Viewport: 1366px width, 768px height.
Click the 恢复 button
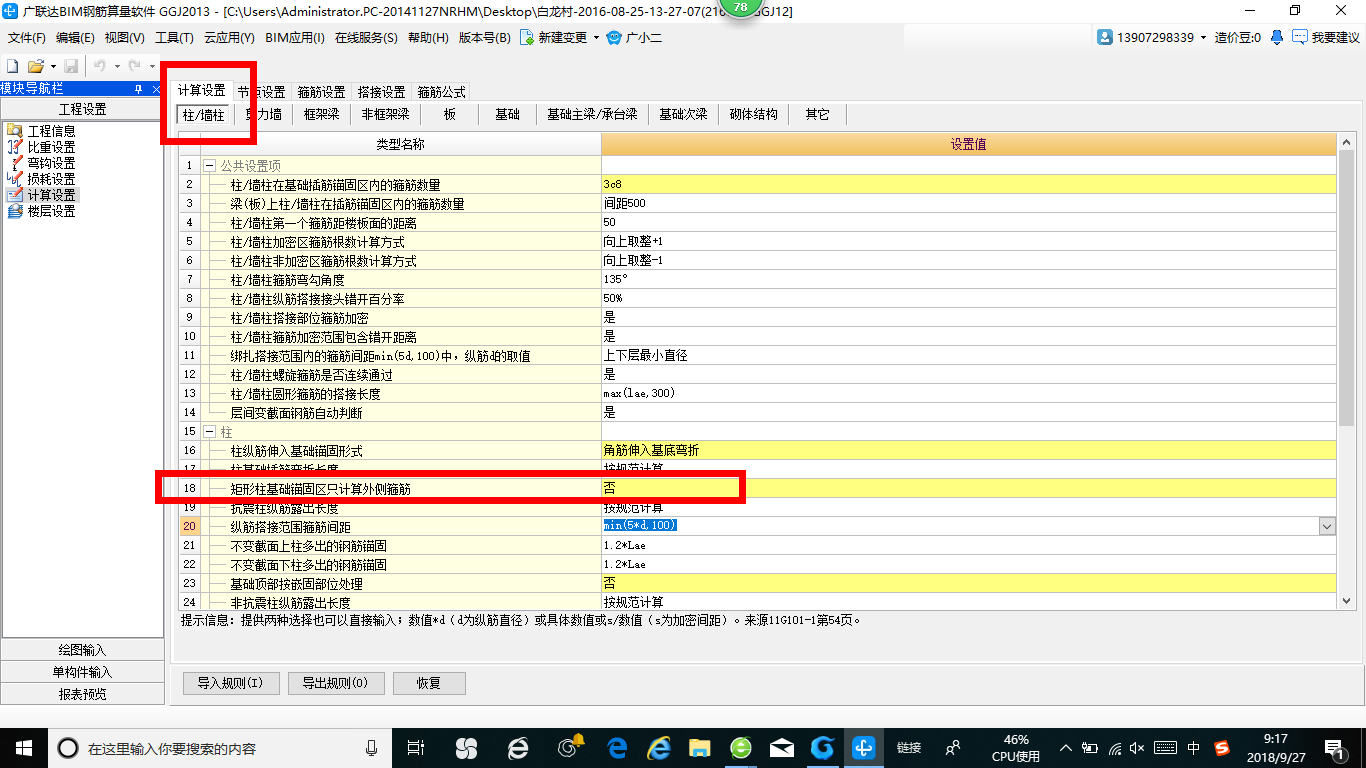point(429,684)
